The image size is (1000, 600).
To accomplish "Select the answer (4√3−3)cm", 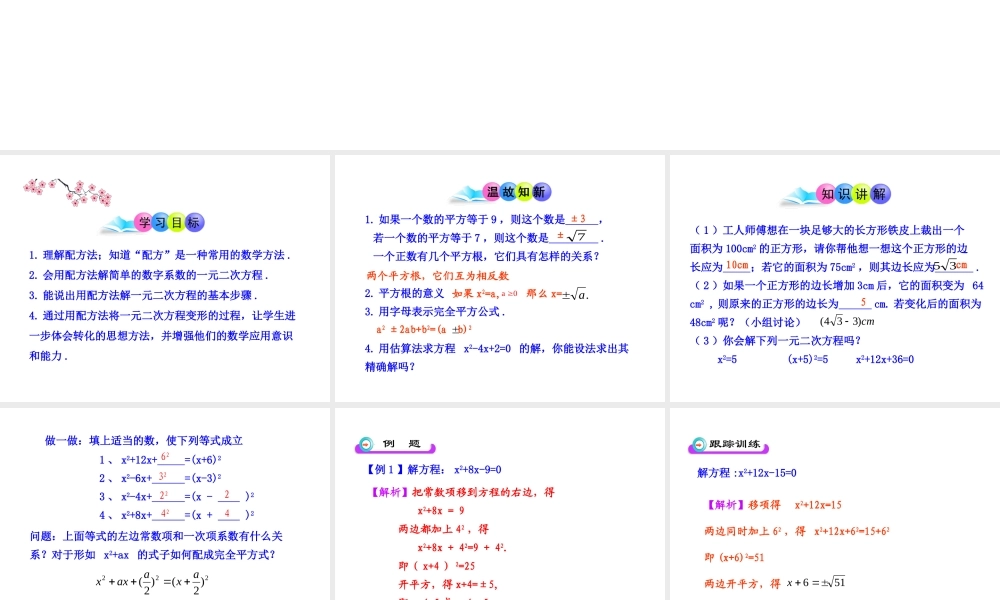I will tap(846, 321).
